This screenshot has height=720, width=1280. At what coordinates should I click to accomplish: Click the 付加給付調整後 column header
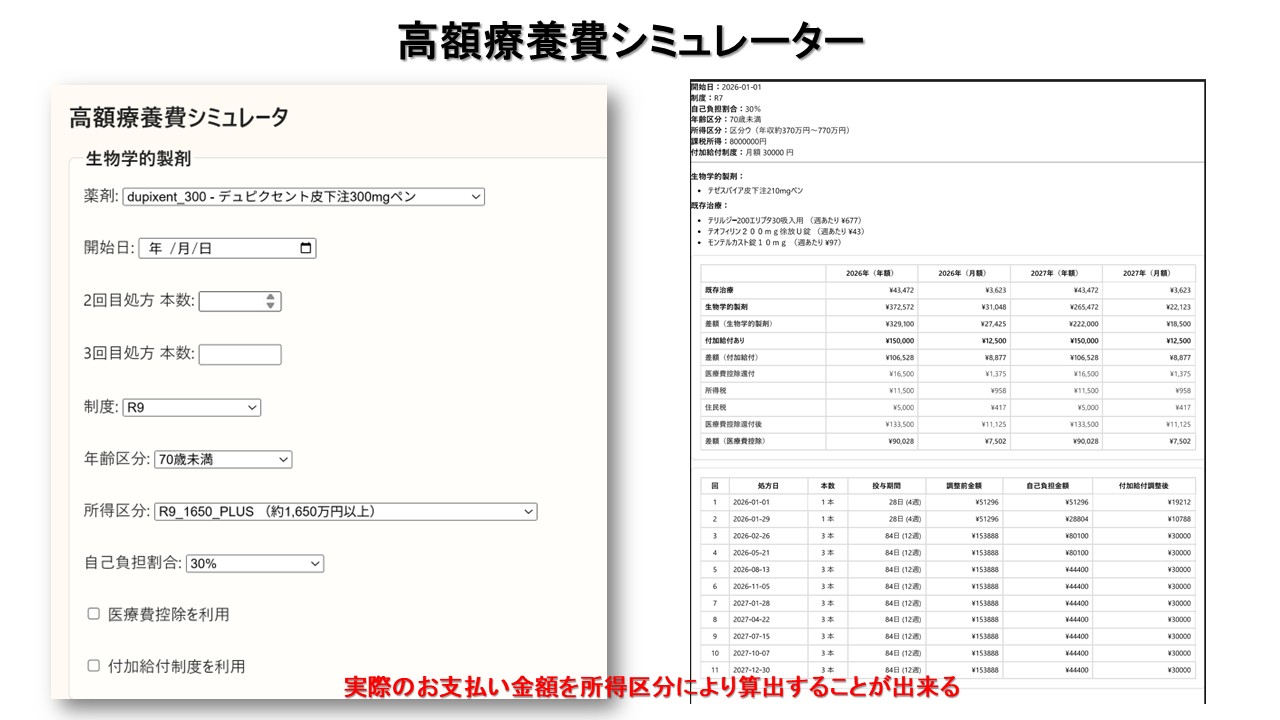pyautogui.click(x=1149, y=484)
